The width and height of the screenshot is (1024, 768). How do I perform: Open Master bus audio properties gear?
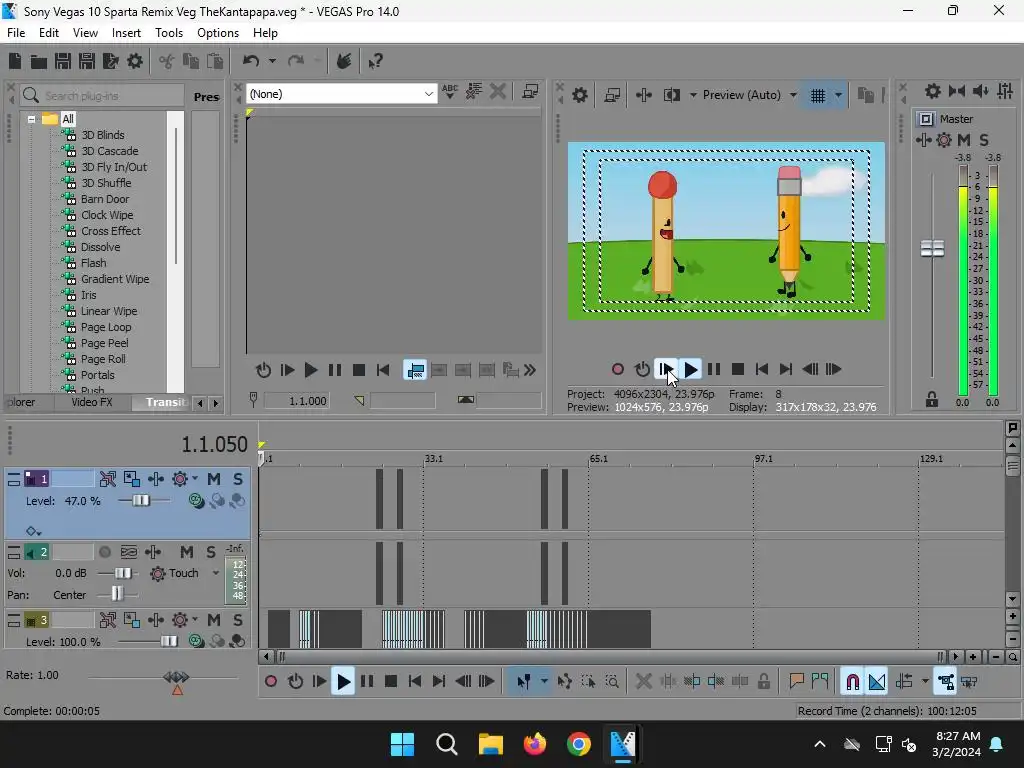(x=933, y=91)
